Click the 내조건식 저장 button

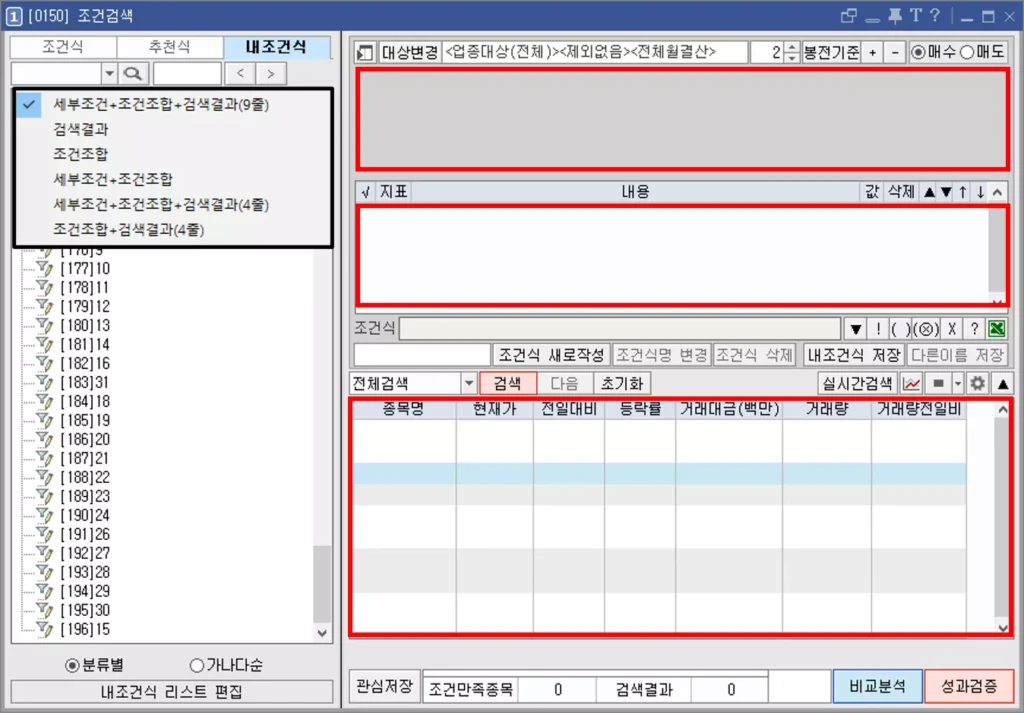[x=854, y=355]
